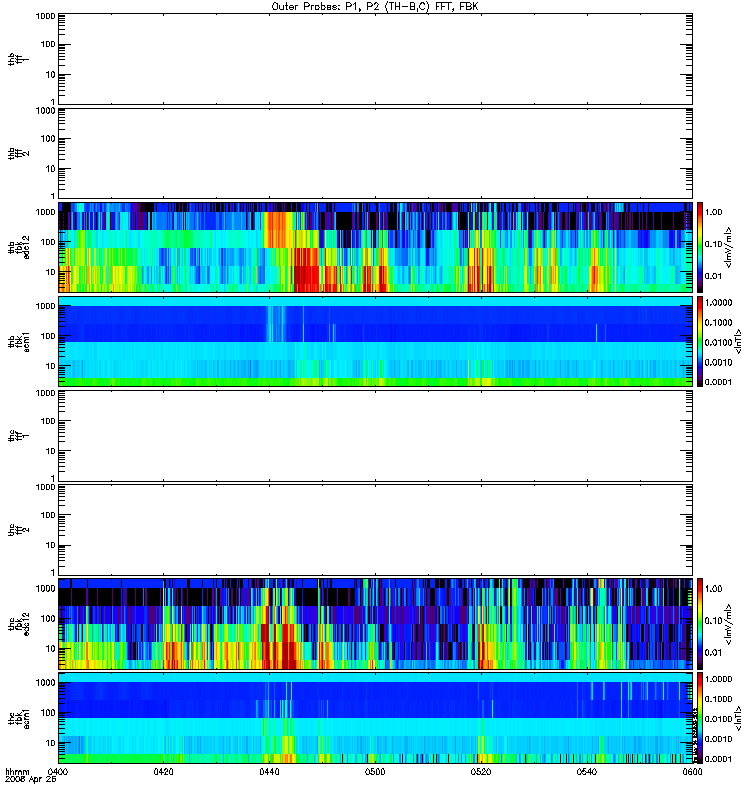This screenshot has height=800, width=750.
Task: Click the "<|nT|>" unit label beside thb scm1 color bar
Action: (738, 341)
